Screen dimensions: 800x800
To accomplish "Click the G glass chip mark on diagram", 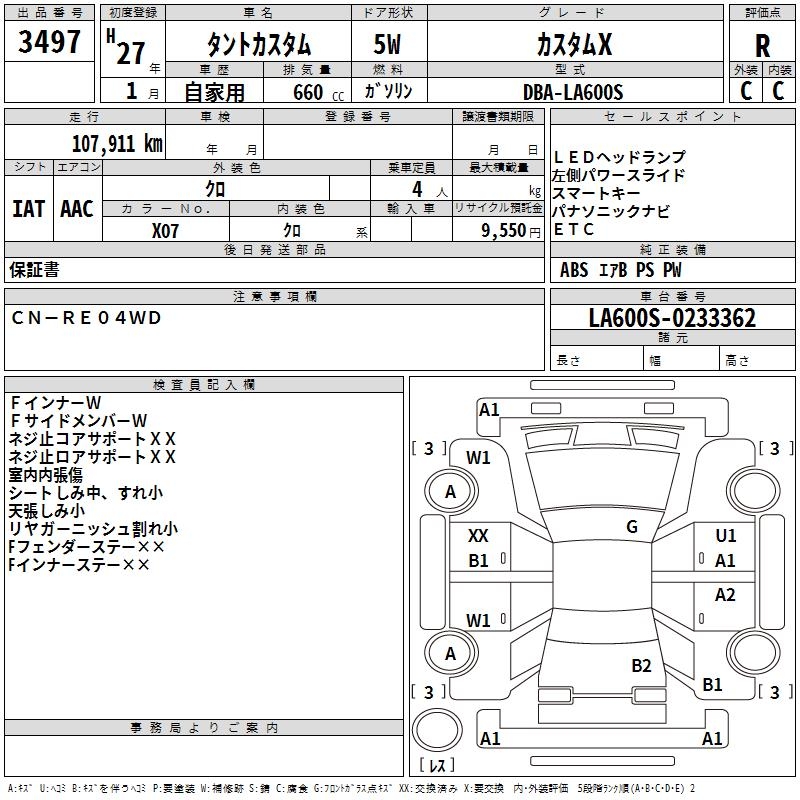I will point(632,527).
